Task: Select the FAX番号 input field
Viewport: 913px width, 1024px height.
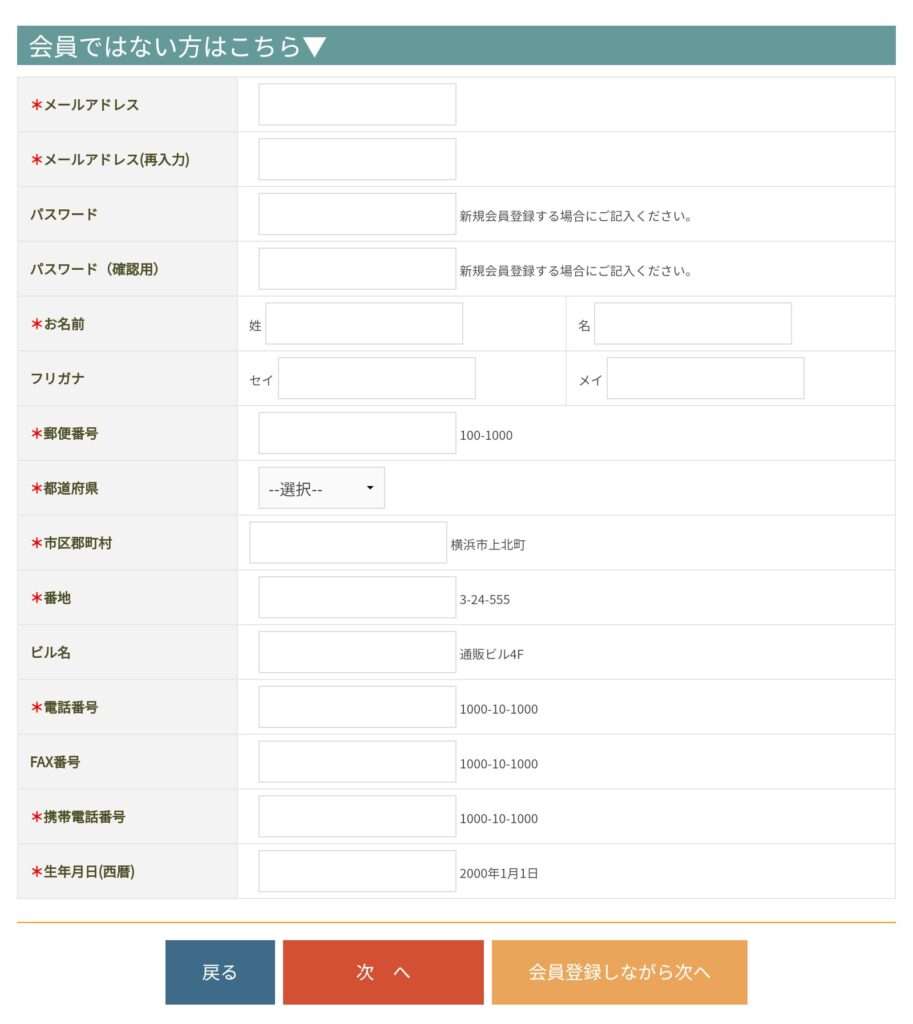Action: tap(357, 762)
